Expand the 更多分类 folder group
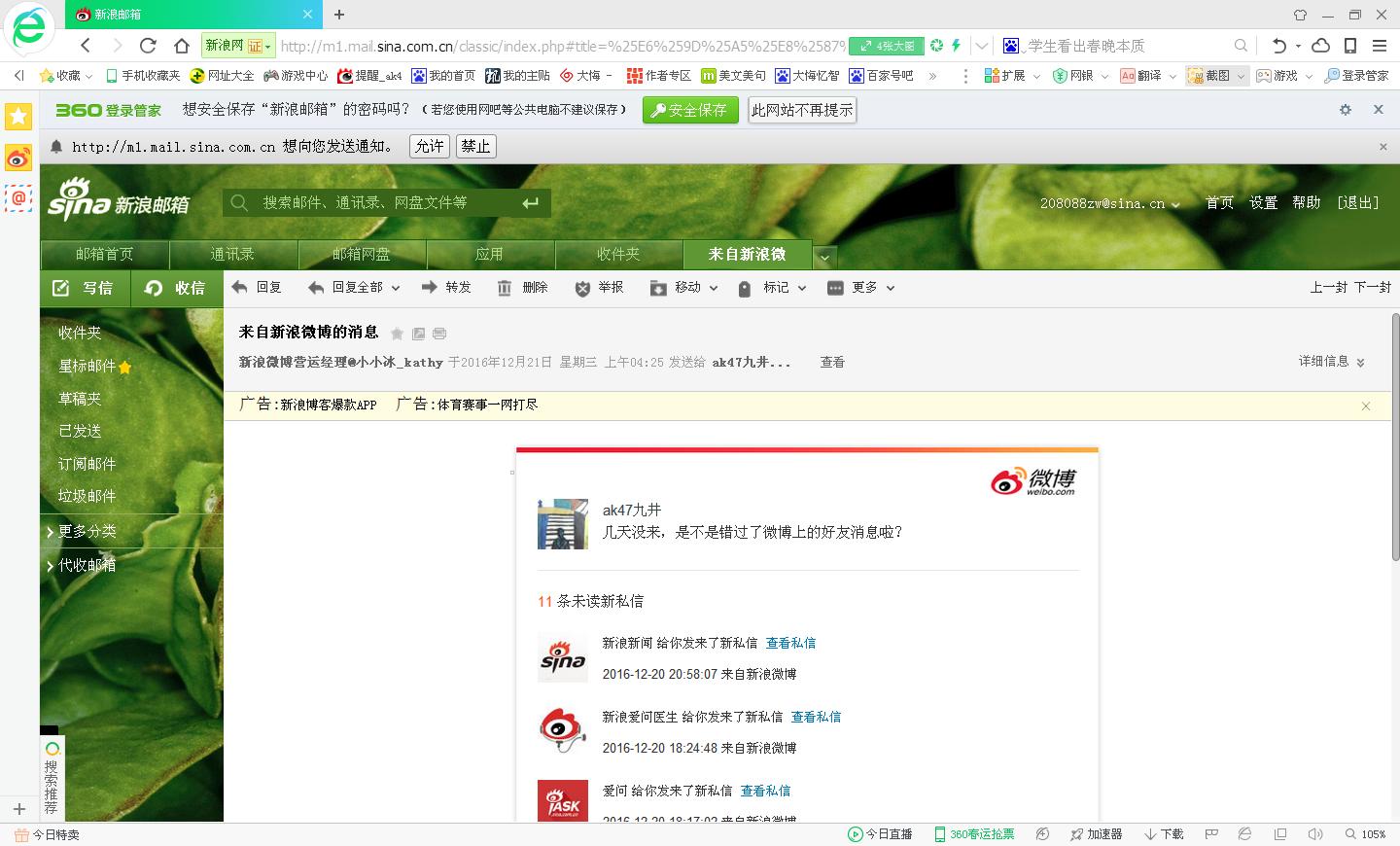Viewport: 1400px width, 846px height. coord(82,531)
